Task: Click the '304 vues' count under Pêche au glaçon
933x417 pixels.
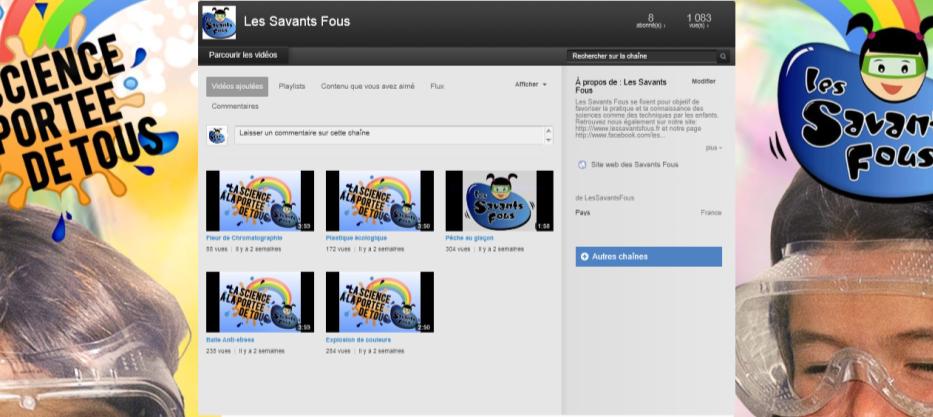Action: tap(458, 249)
